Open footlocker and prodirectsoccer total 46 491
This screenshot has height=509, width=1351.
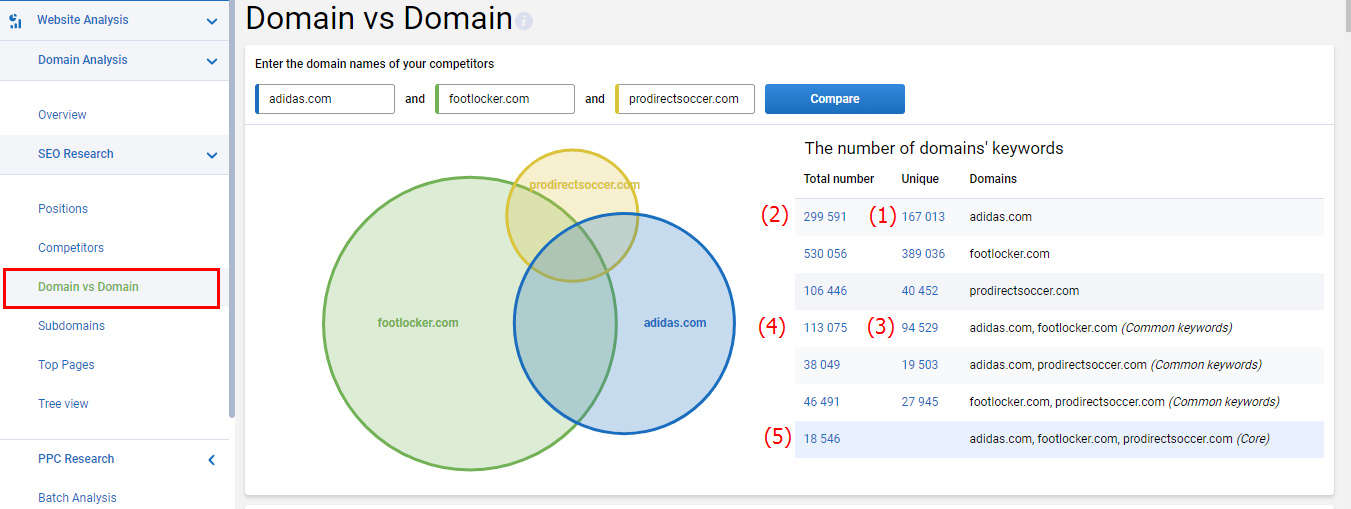(x=822, y=402)
